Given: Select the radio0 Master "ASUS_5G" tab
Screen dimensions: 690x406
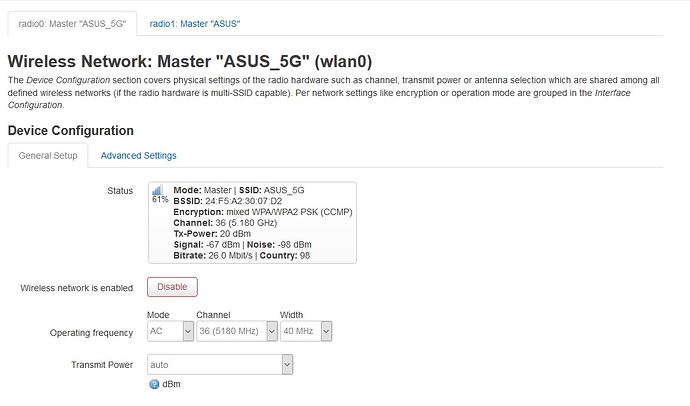Looking at the screenshot, I should [72, 24].
